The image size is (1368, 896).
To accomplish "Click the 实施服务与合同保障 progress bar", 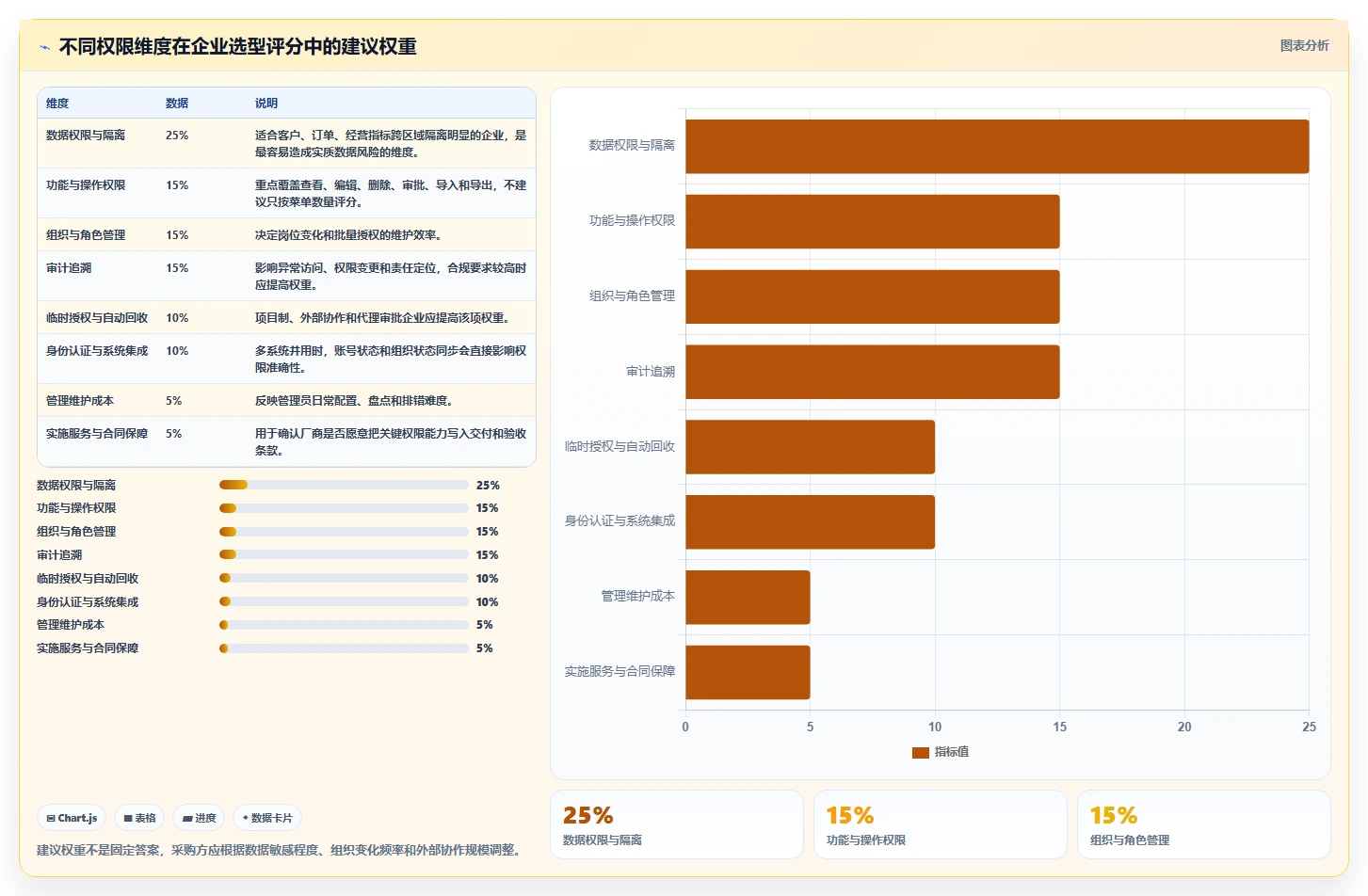I will pos(344,648).
